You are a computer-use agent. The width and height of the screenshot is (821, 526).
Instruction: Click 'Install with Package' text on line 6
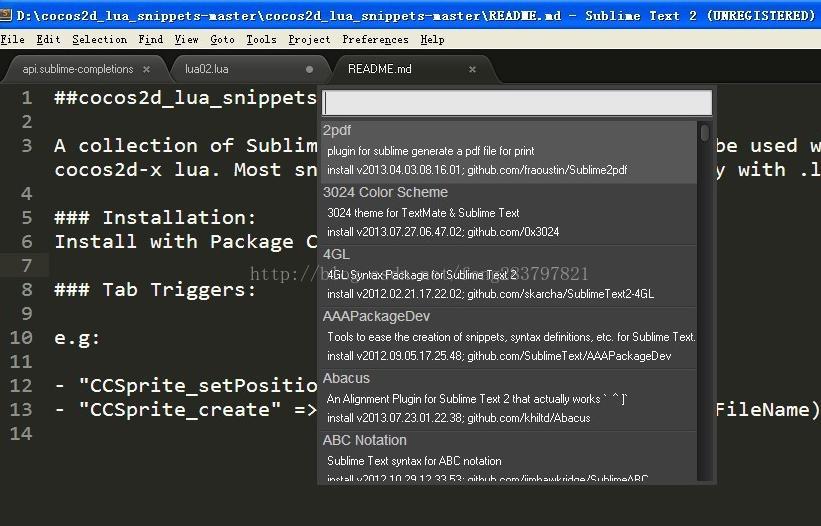[174, 242]
